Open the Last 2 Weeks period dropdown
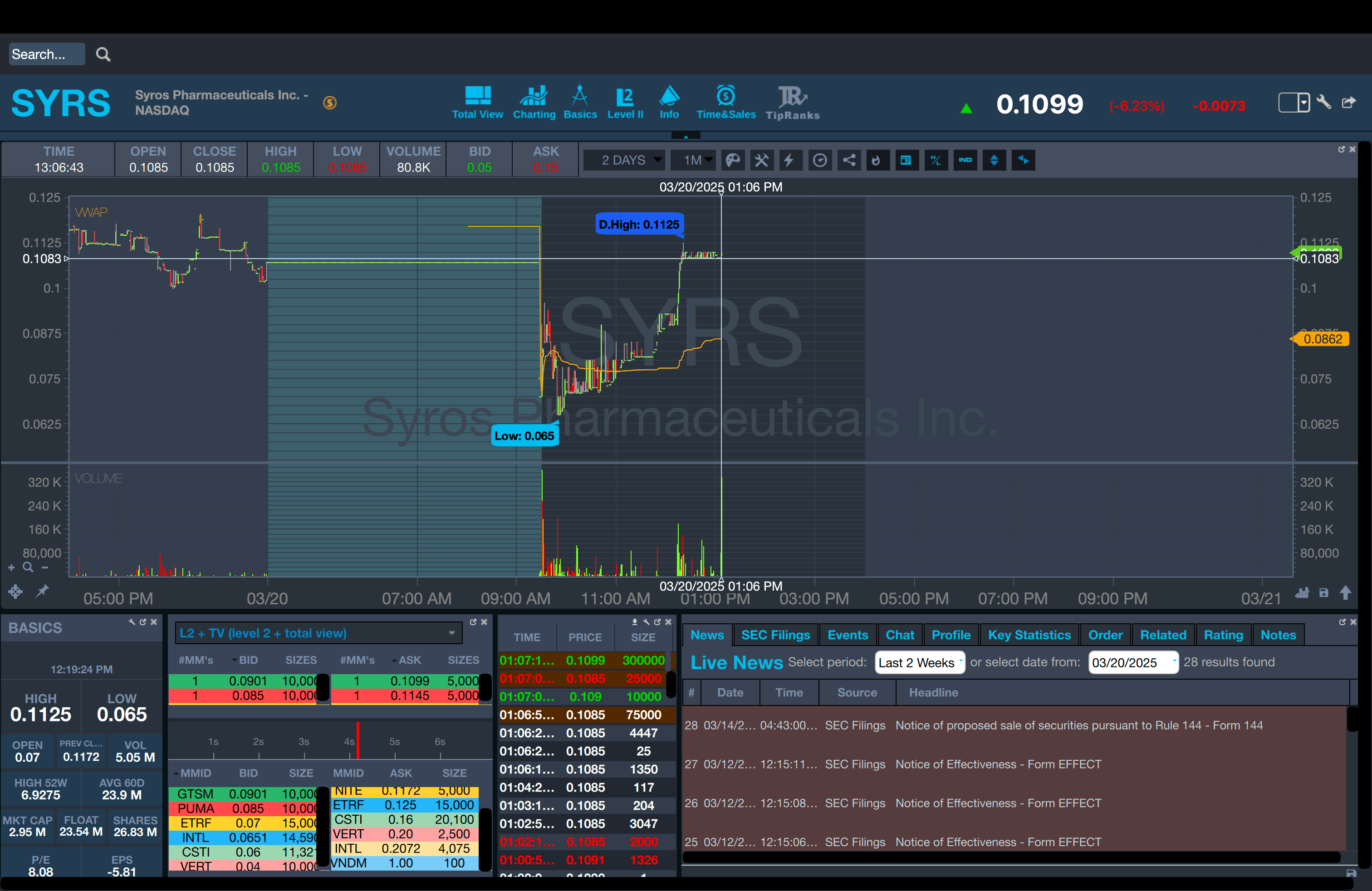This screenshot has height=891, width=1372. [920, 663]
